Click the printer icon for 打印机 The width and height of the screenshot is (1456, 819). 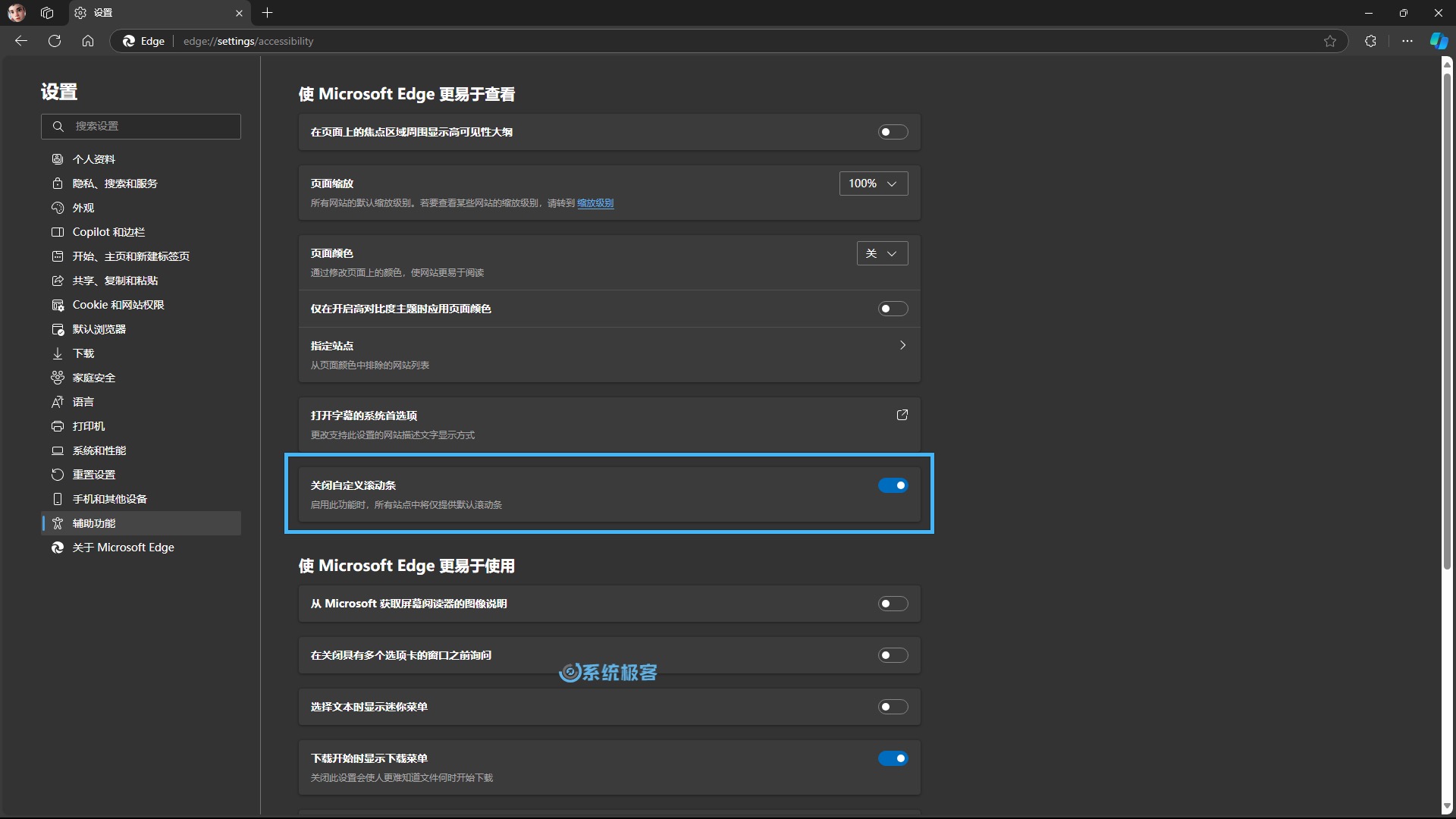tap(58, 426)
